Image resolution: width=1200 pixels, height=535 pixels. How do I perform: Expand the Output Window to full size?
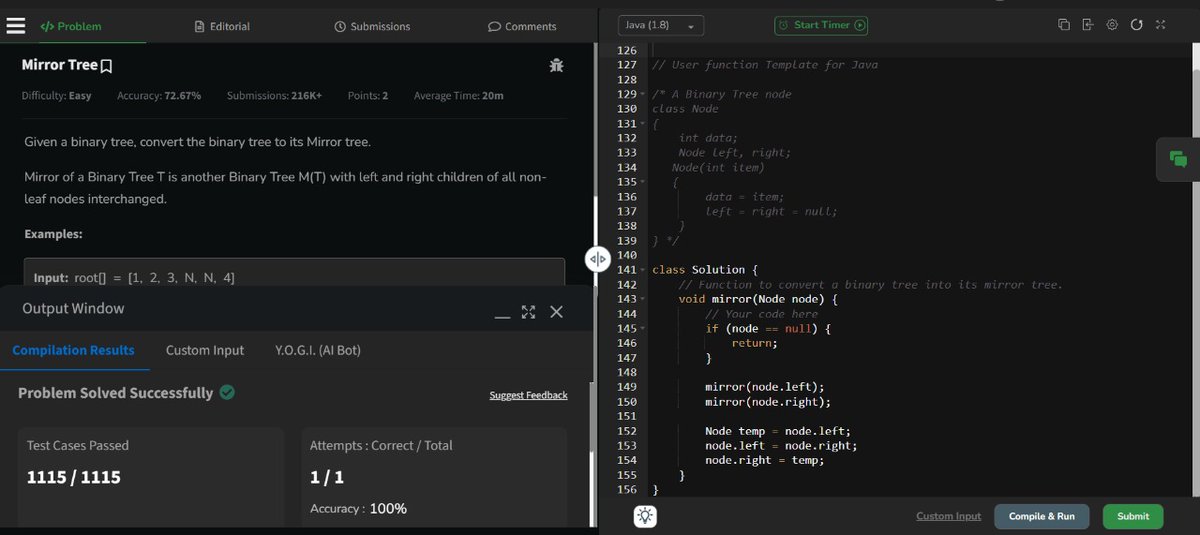tap(529, 312)
